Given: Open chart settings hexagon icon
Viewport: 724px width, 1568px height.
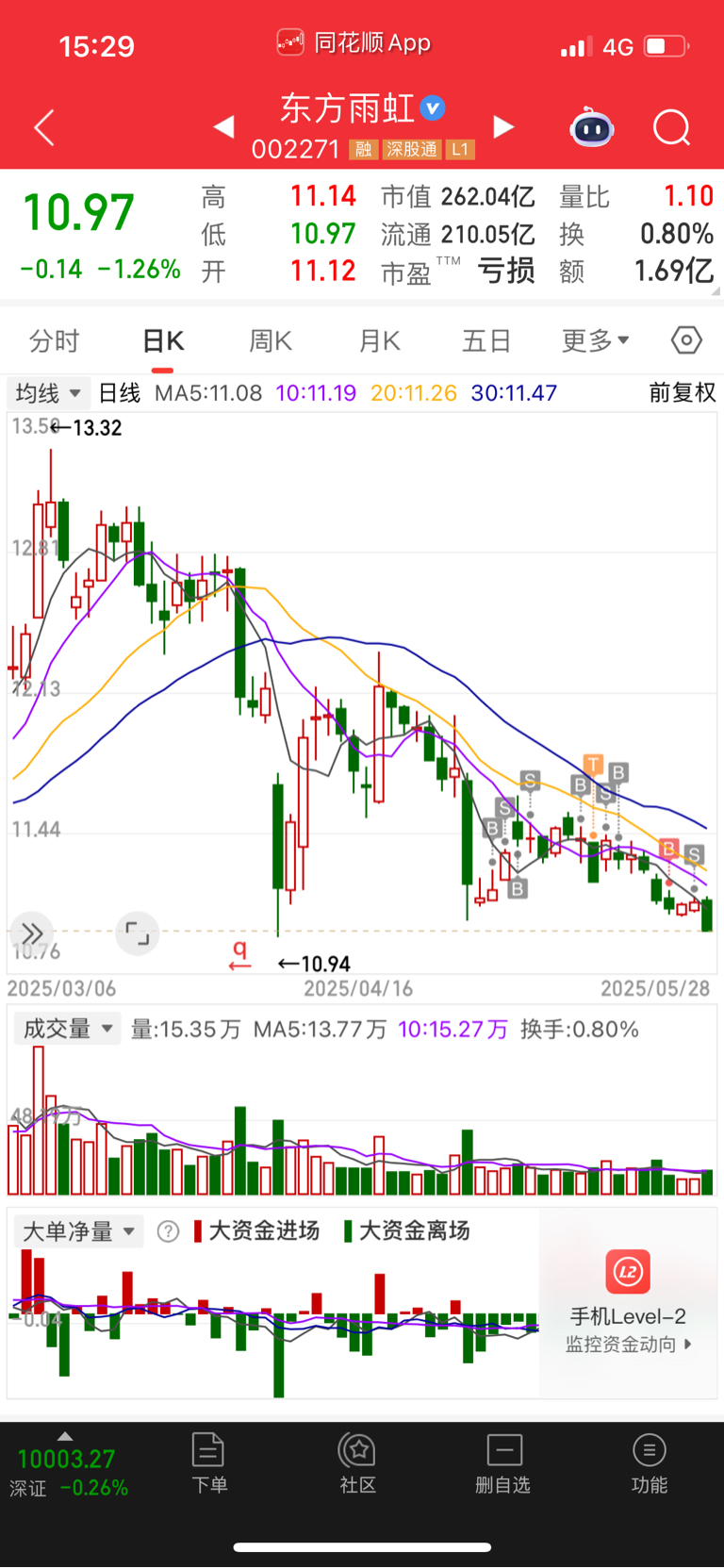Looking at the screenshot, I should click(686, 339).
